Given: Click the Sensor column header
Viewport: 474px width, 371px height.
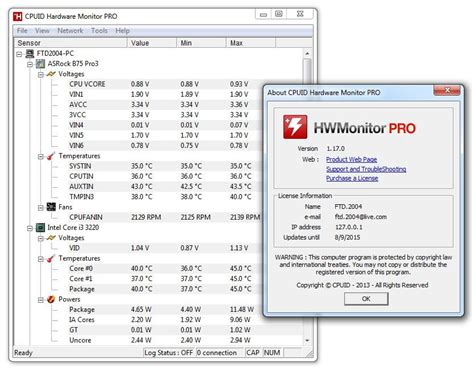Looking at the screenshot, I should tap(71, 43).
